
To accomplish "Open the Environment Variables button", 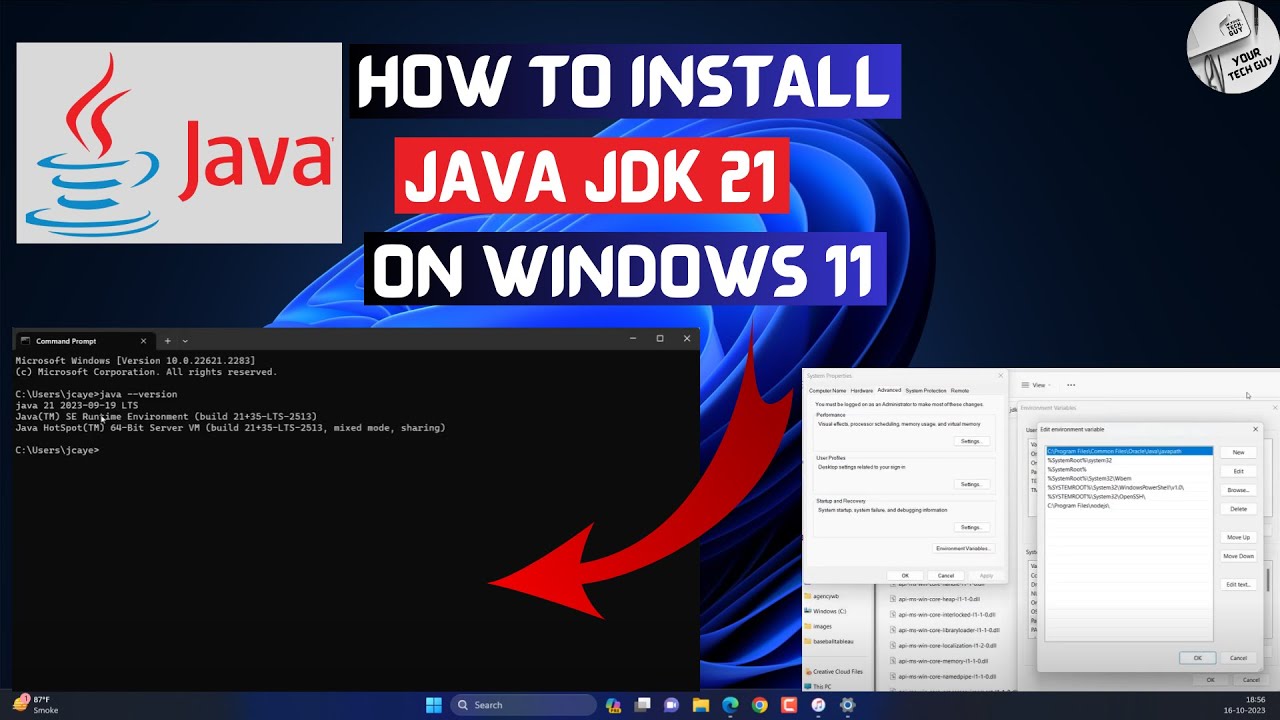I will coord(963,548).
